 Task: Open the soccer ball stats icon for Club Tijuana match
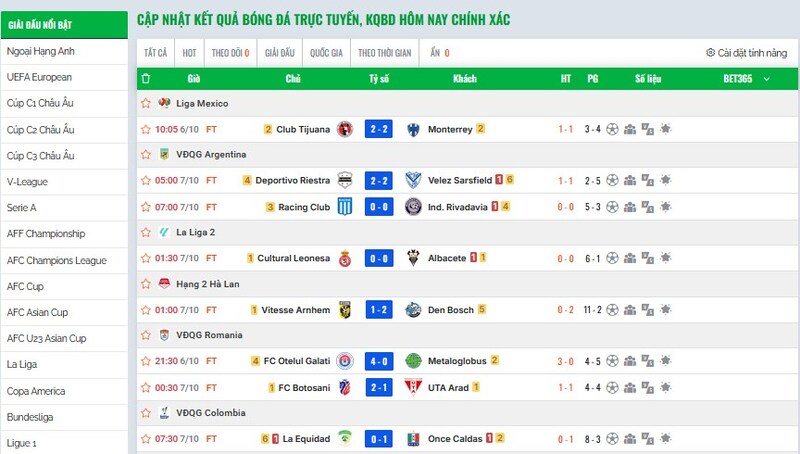[613, 129]
